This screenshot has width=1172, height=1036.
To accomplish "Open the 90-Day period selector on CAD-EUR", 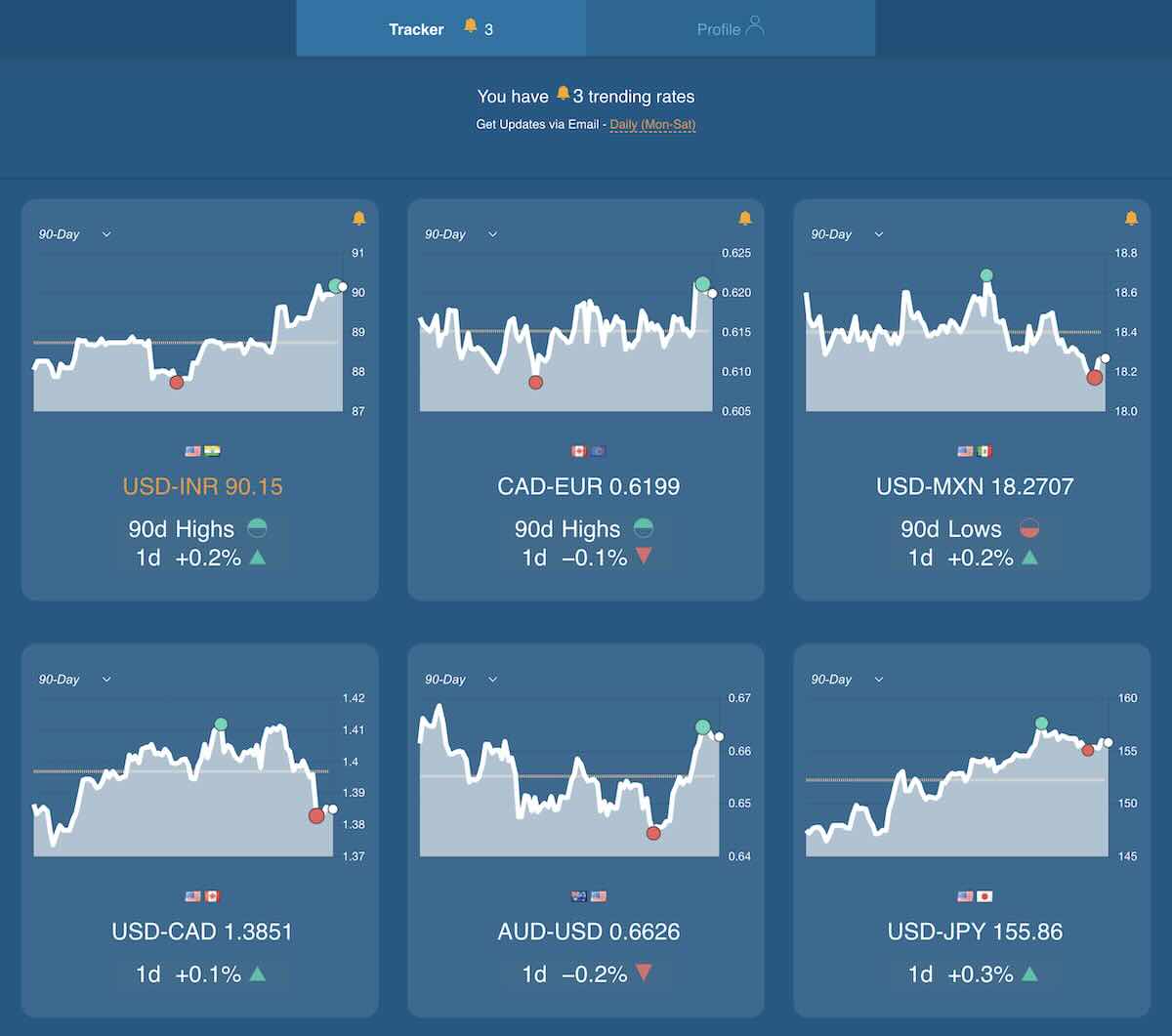I will (x=461, y=234).
